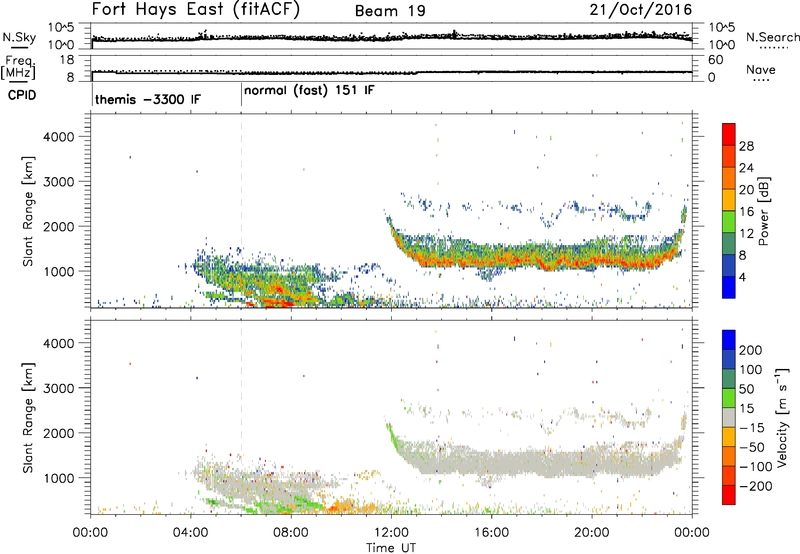Click 'Slant Range [km]' label of power panel

pos(28,211)
